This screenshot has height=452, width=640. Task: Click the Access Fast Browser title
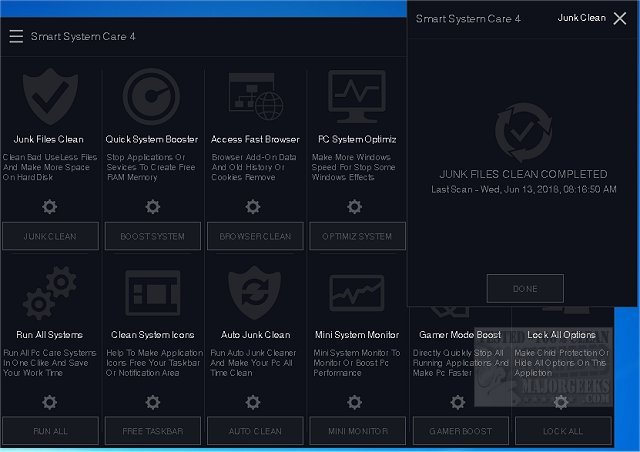(255, 139)
